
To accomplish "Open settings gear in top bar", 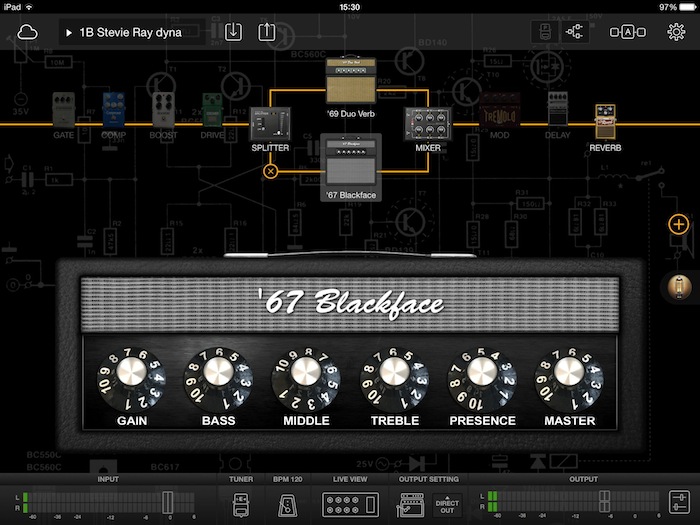I will [676, 31].
